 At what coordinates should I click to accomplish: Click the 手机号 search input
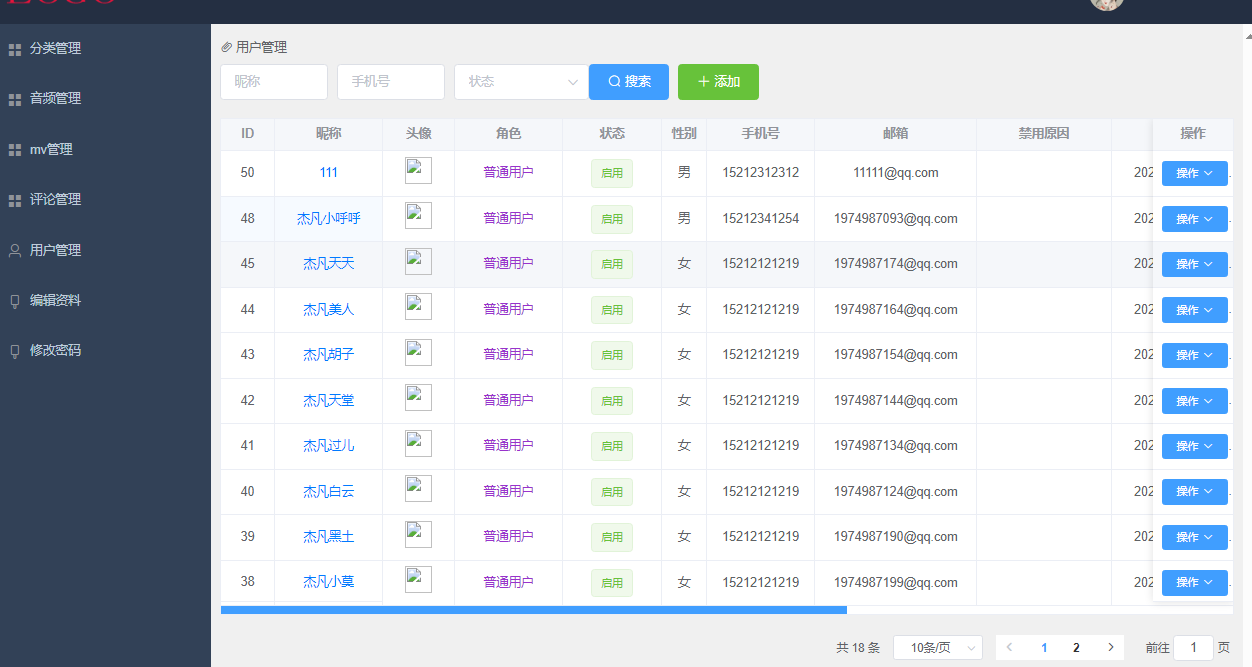[391, 82]
